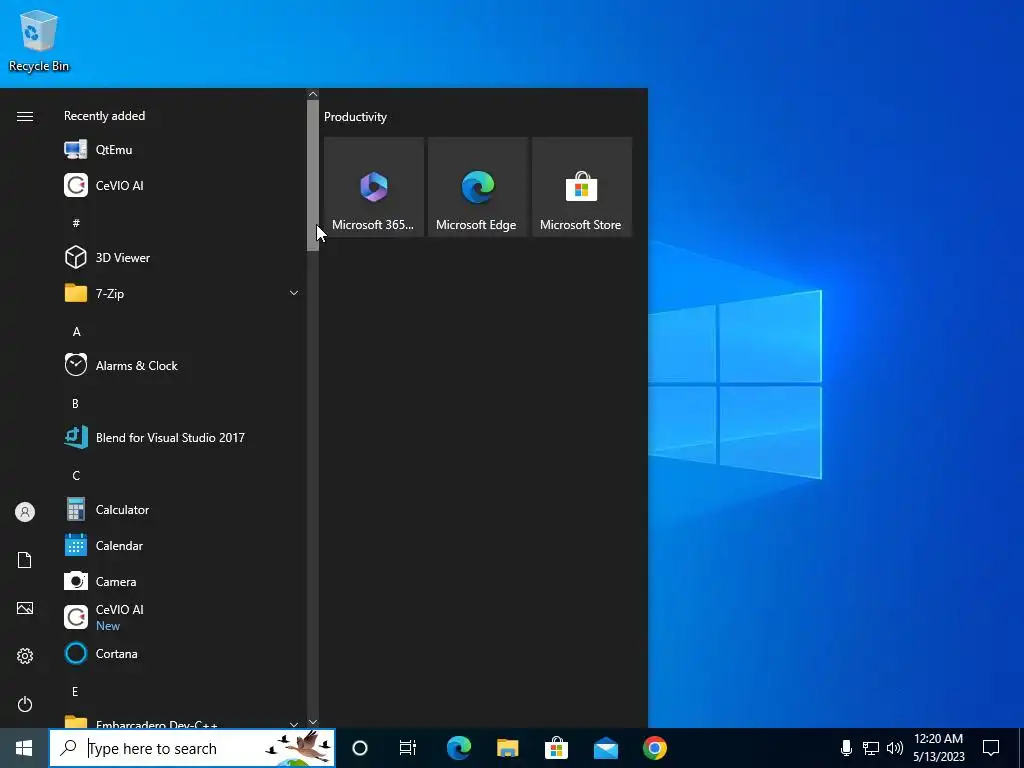
Task: Click the app list scrollbar down arrow
Action: point(313,722)
